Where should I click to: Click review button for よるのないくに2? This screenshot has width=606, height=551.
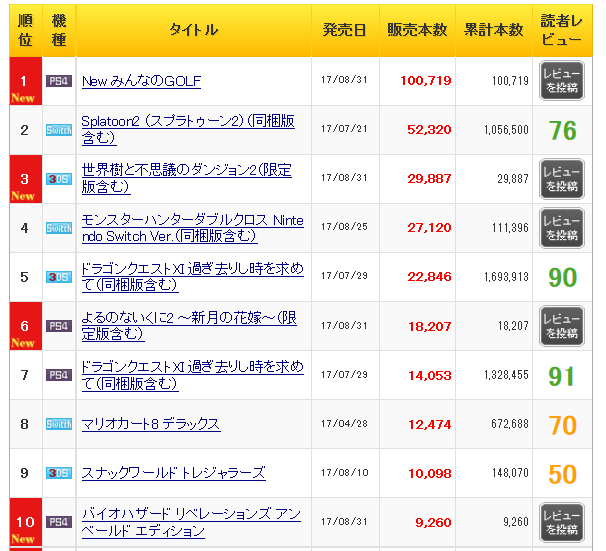[562, 326]
